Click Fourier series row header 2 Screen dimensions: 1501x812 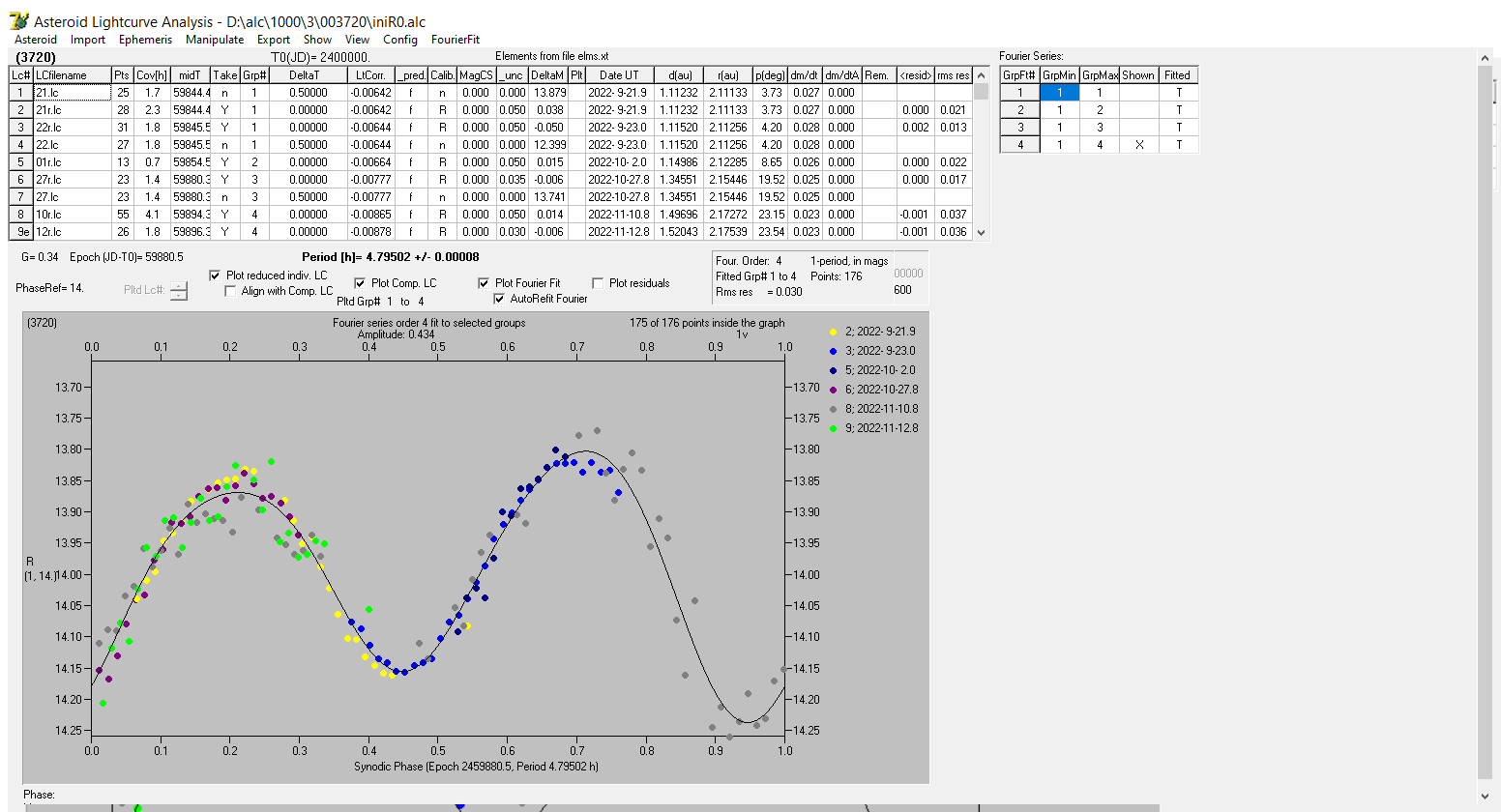pyautogui.click(x=1019, y=110)
